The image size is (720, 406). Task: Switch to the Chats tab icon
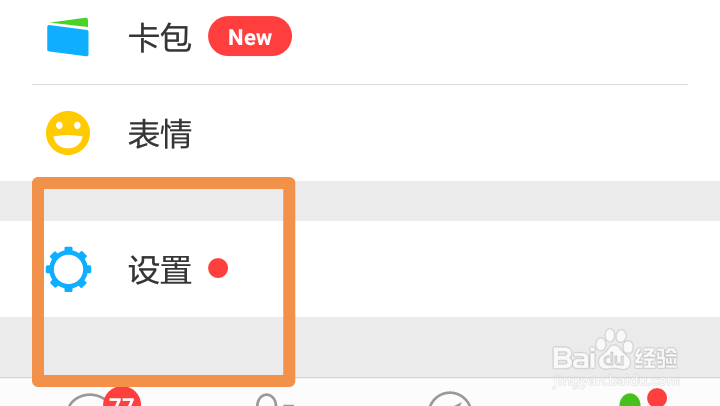[x=90, y=400]
